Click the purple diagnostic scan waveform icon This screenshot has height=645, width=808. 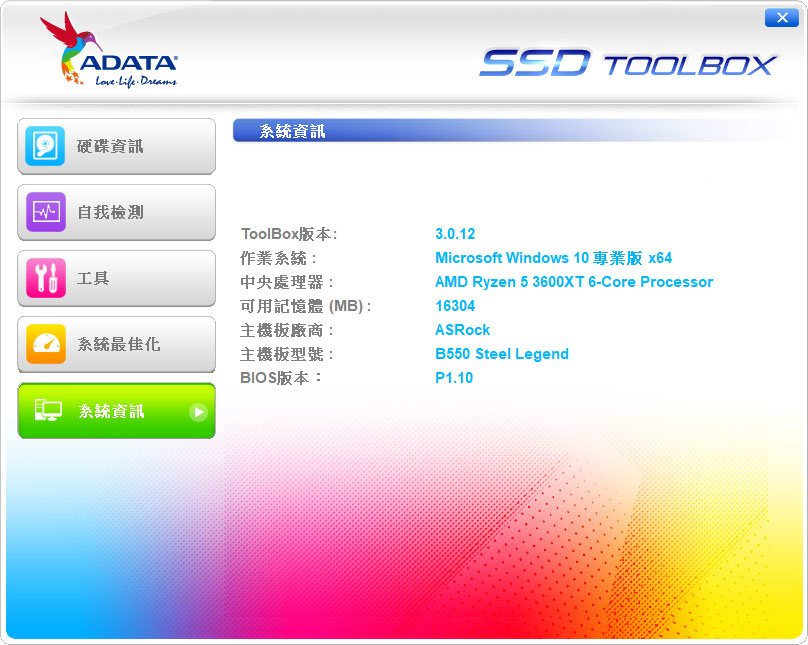tap(45, 212)
